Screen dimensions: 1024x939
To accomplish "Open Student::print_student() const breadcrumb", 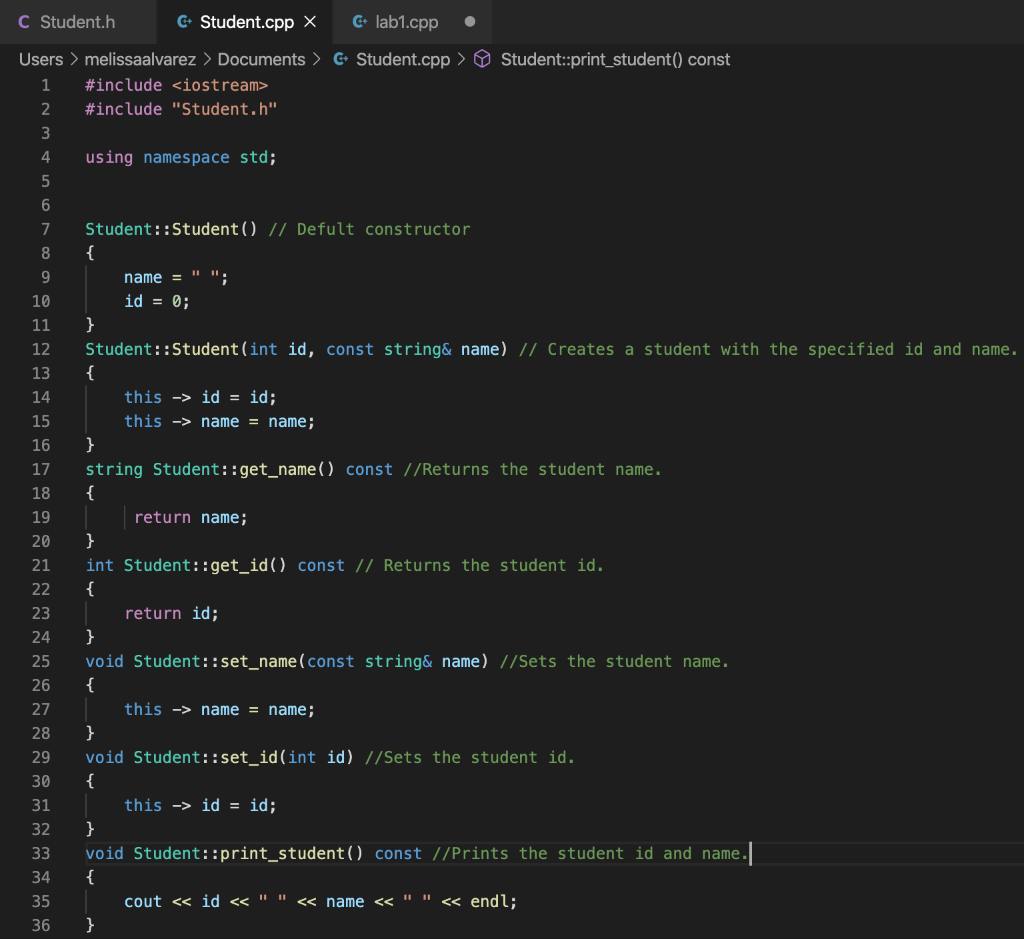I will coord(615,59).
